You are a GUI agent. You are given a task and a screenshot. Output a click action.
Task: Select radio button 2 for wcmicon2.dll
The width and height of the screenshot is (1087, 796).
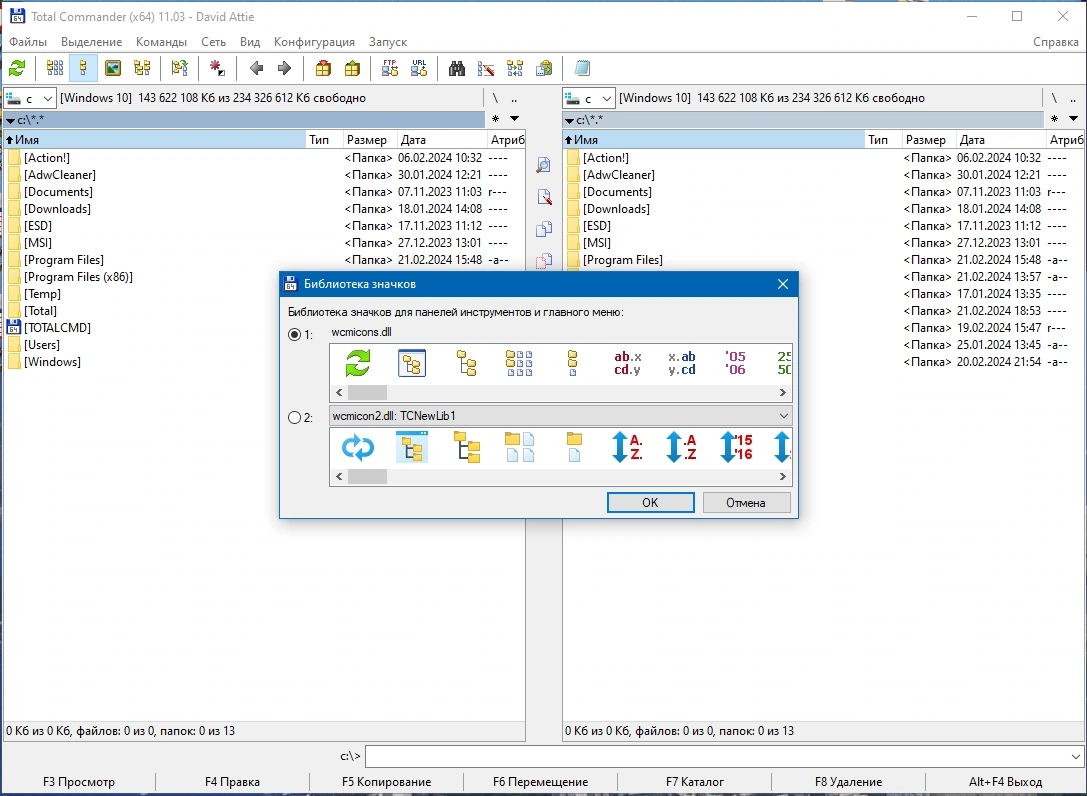pyautogui.click(x=294, y=417)
